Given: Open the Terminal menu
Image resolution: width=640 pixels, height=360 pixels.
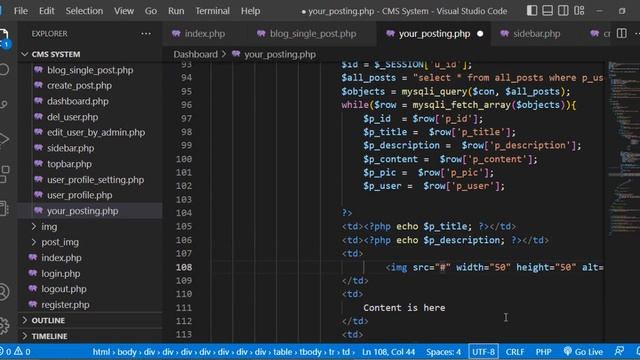Looking at the screenshot, I should [x=212, y=11].
